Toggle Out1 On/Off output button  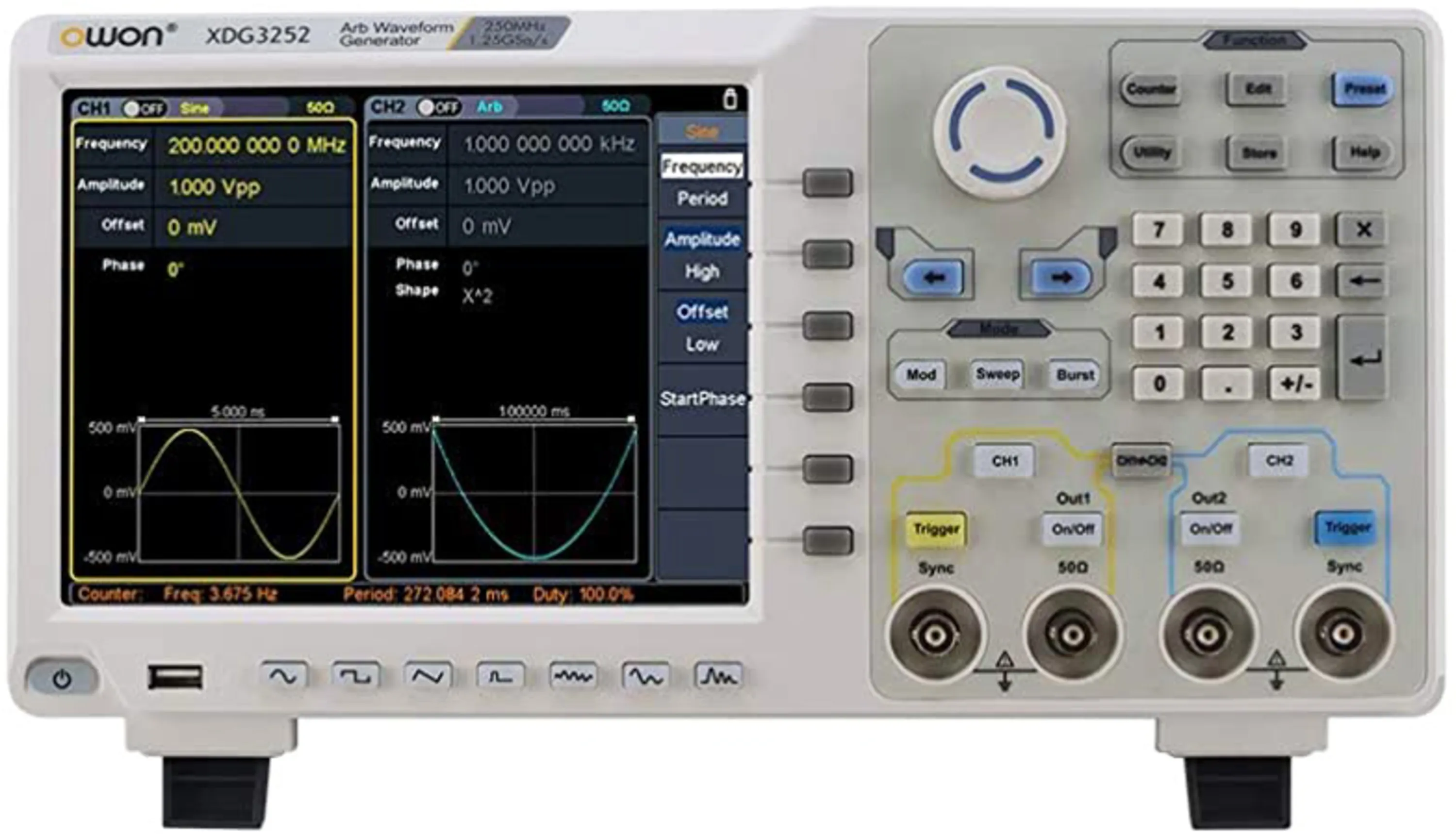(x=1072, y=529)
